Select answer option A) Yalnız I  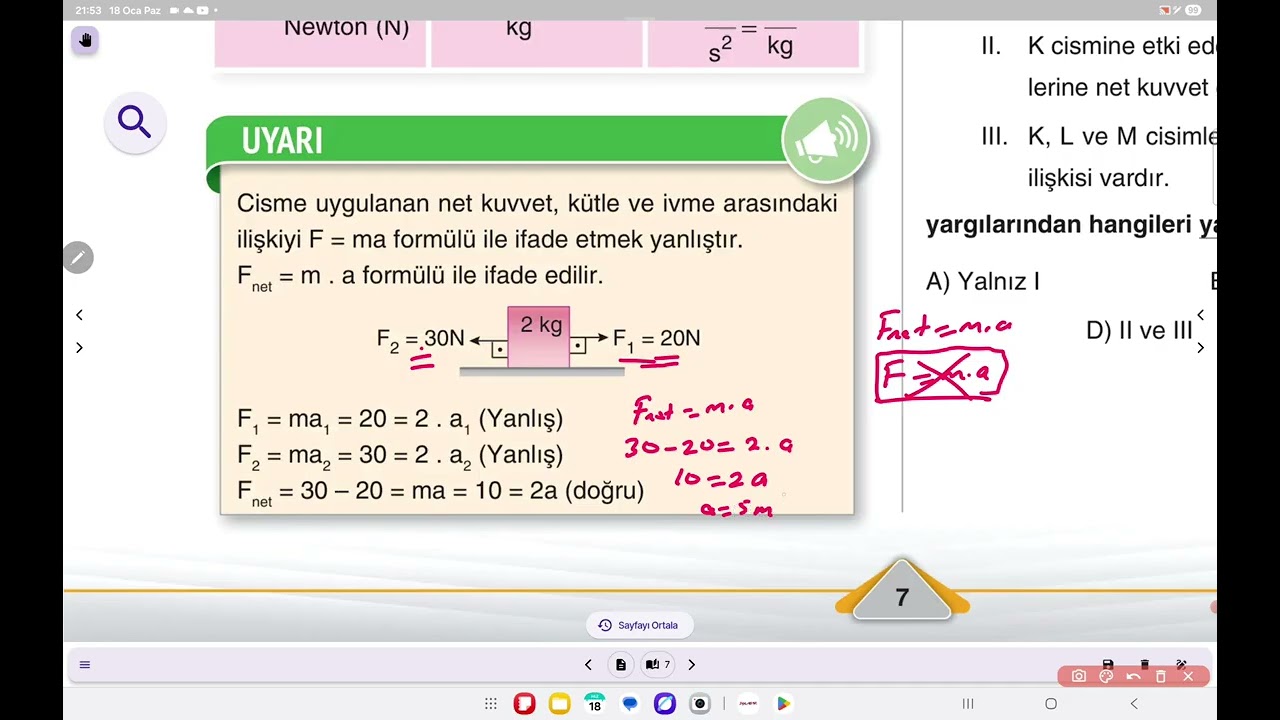click(983, 282)
